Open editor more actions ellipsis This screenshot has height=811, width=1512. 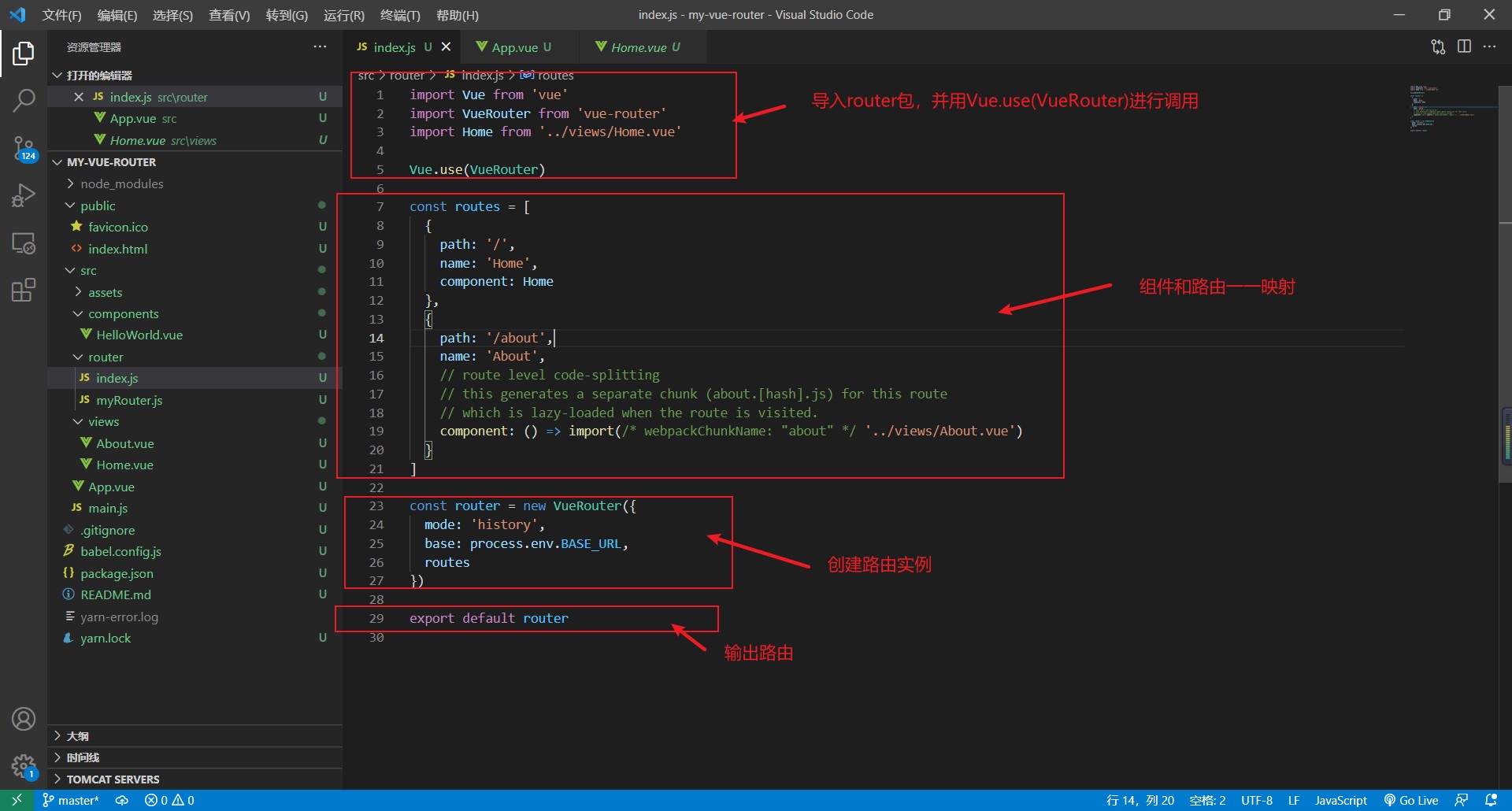tap(1489, 46)
